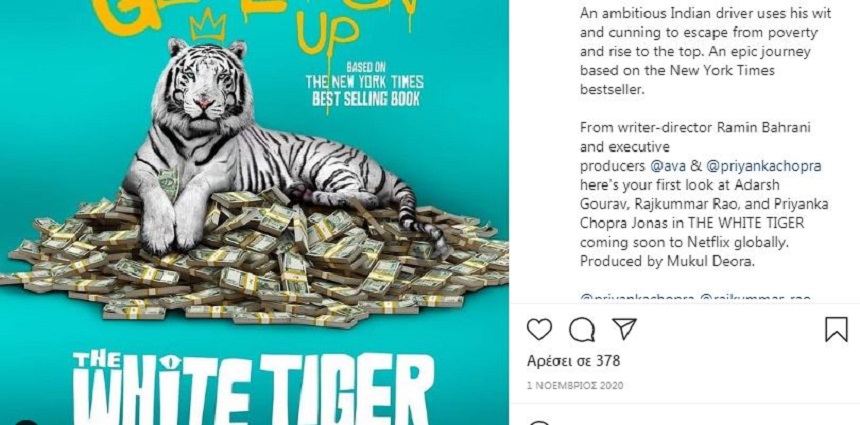View who liked via "Αρέσει σε 378"
This screenshot has height=425, width=860.
coord(573,361)
